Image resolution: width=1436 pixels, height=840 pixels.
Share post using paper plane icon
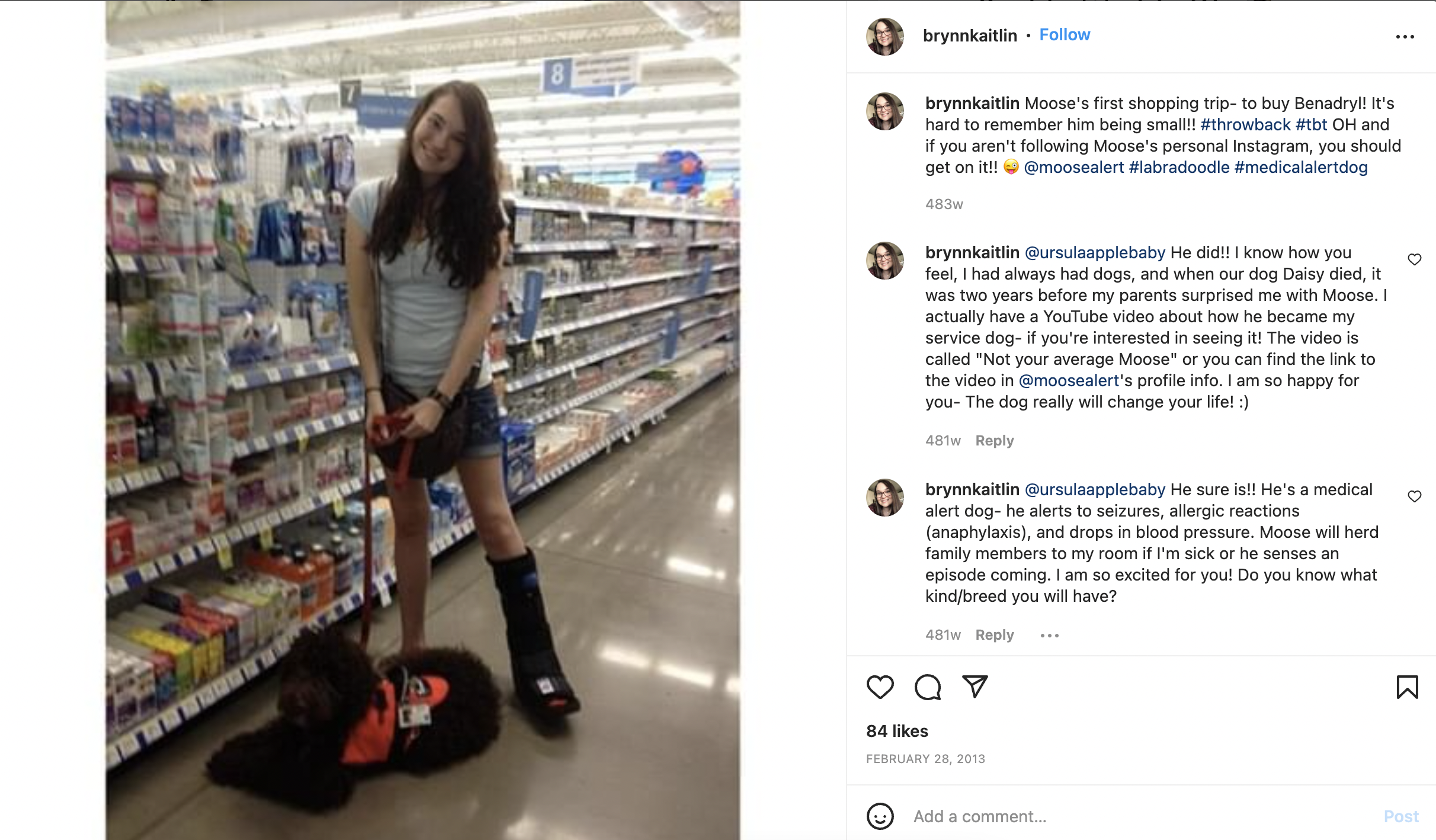coord(975,687)
